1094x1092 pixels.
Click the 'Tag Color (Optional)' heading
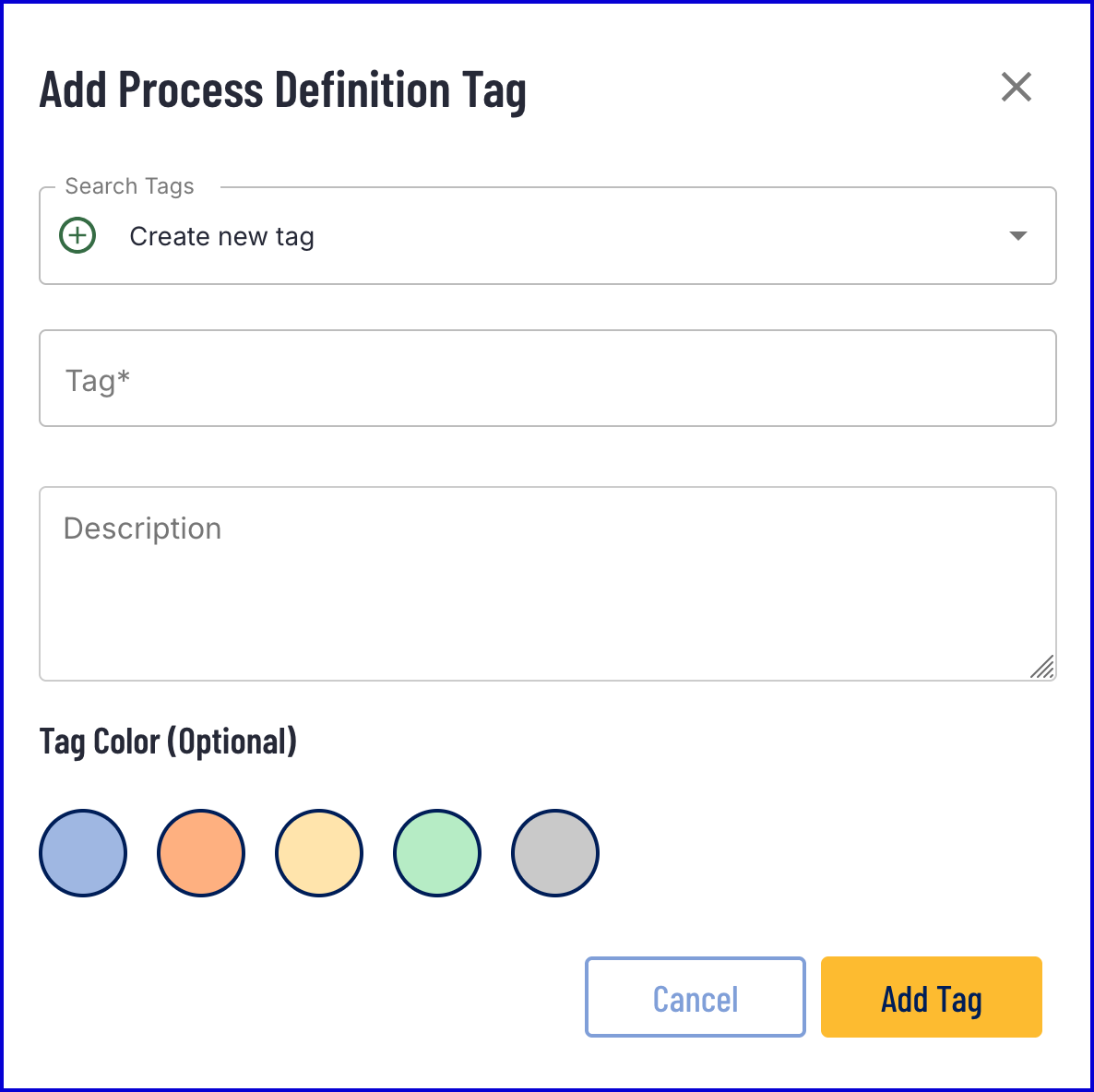click(x=168, y=741)
